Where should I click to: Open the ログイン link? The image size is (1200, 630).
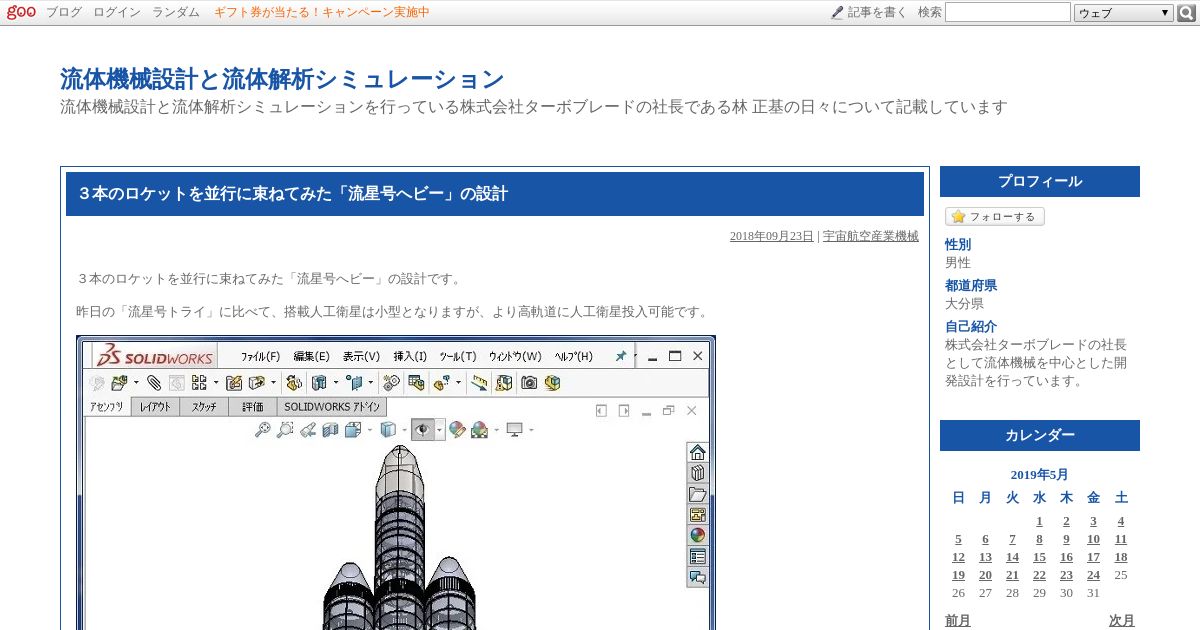(x=117, y=12)
